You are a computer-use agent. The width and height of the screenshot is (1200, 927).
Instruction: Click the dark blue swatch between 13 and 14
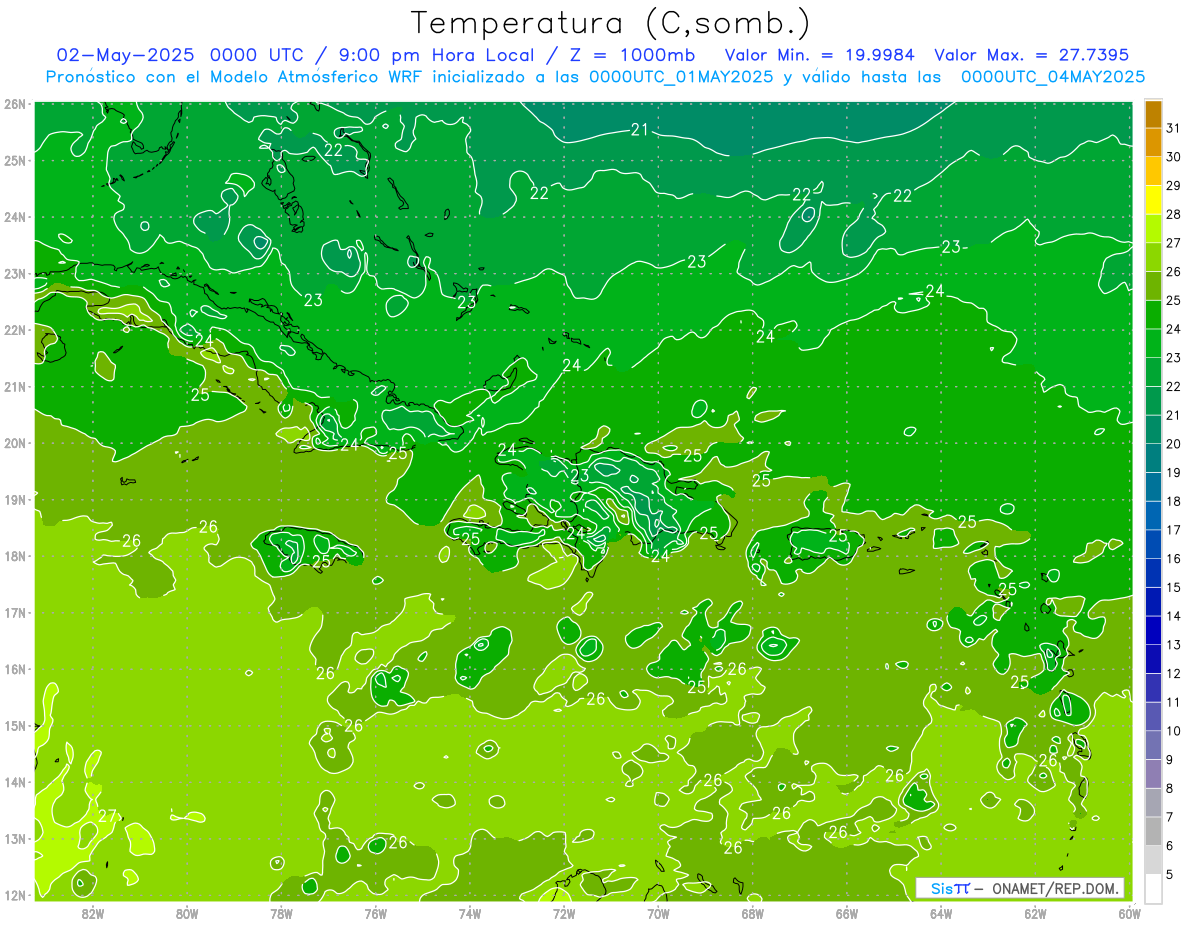coord(1153,631)
